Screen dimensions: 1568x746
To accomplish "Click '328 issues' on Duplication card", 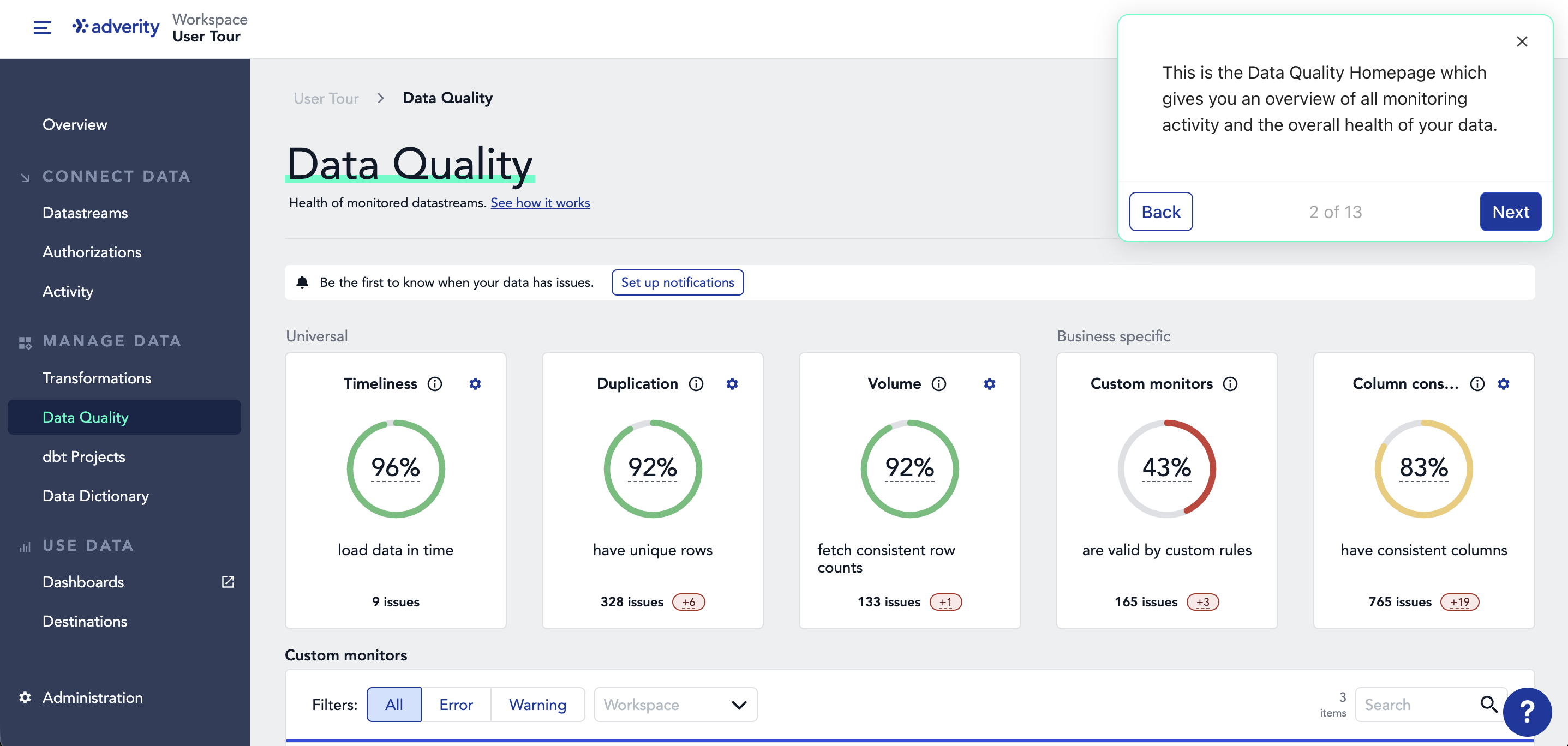I will 632,602.
